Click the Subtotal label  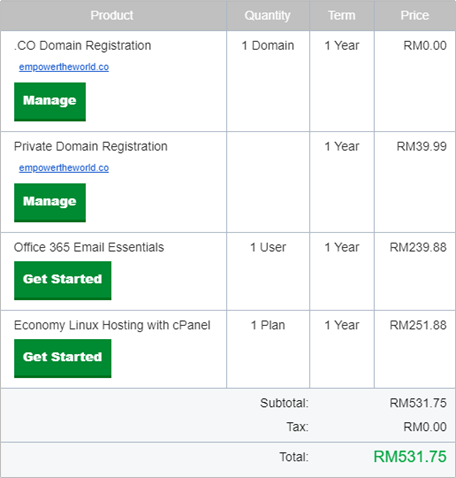click(x=284, y=403)
